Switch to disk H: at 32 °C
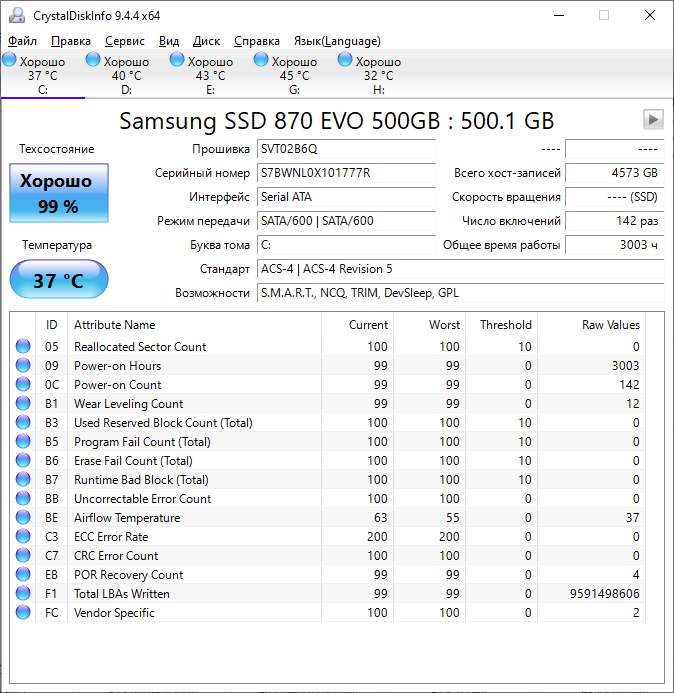674x693 pixels. [378, 74]
